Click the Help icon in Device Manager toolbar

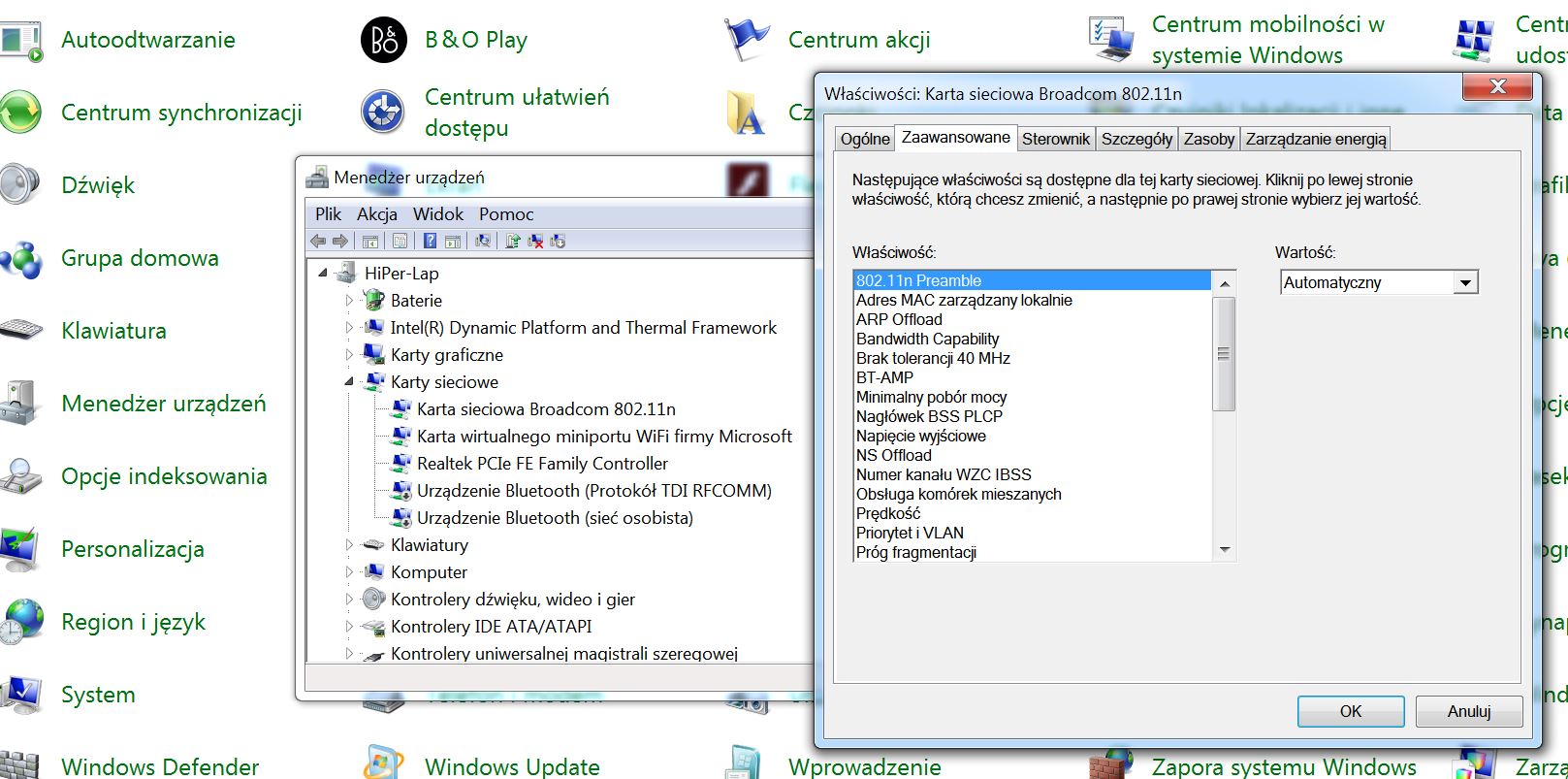pos(430,242)
